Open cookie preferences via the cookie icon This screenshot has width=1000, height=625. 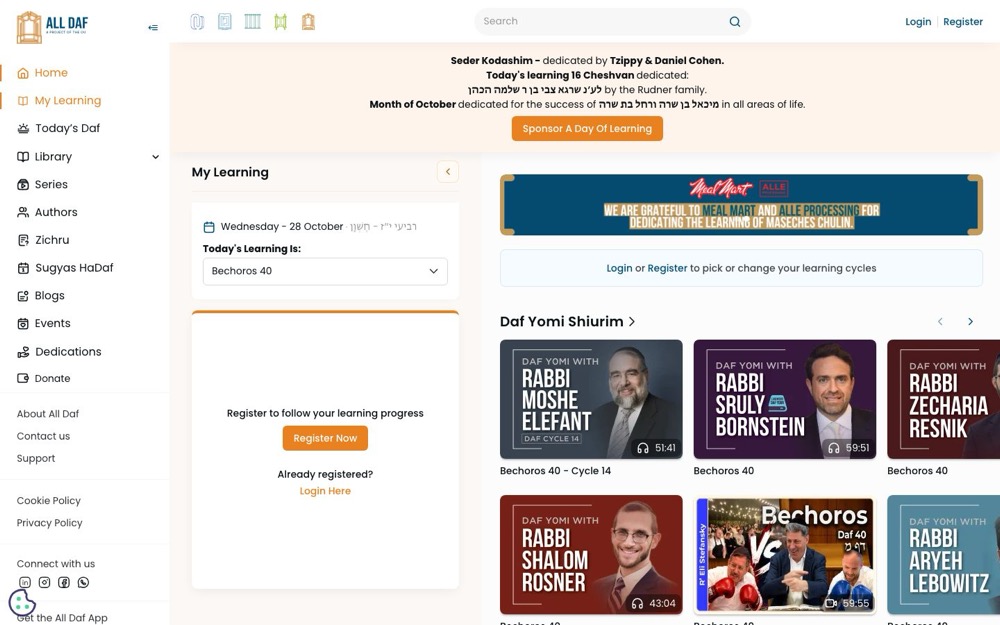(x=22, y=602)
